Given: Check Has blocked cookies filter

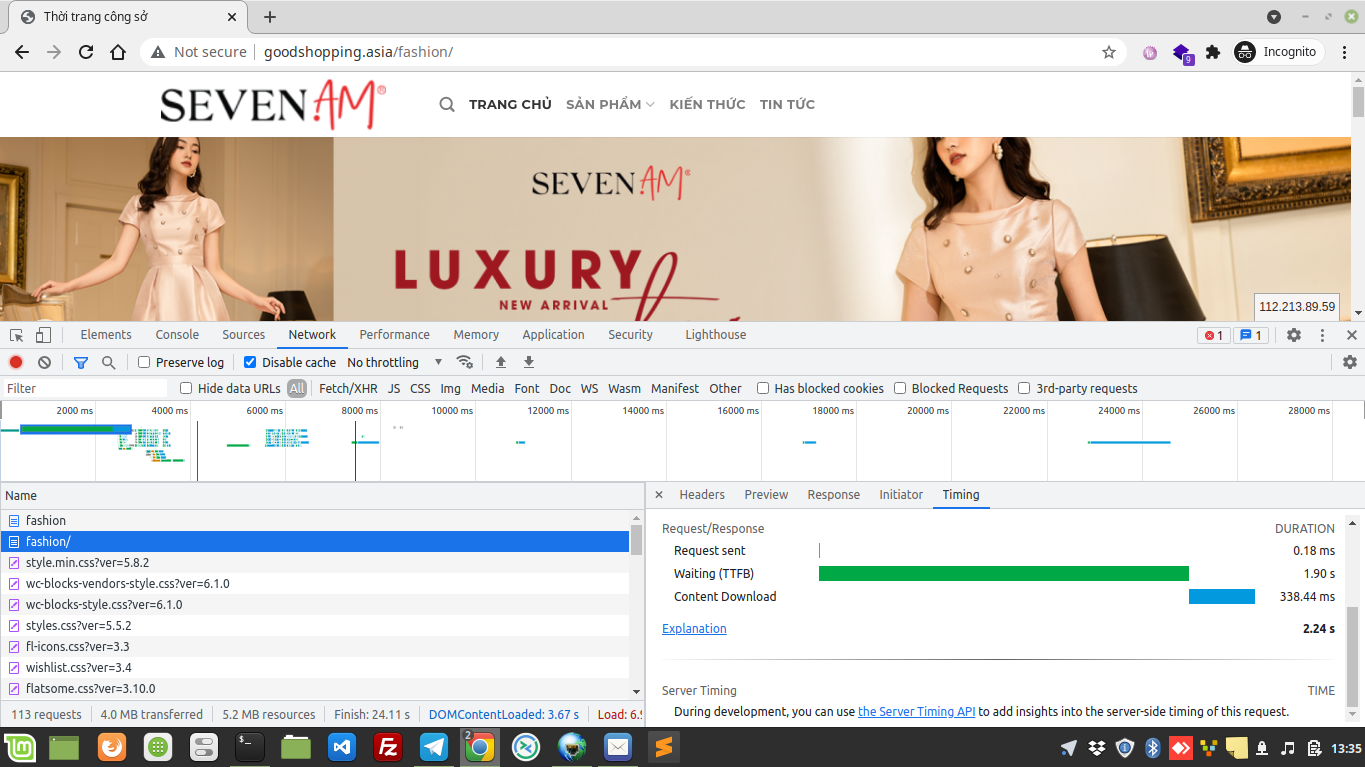Looking at the screenshot, I should (x=763, y=388).
